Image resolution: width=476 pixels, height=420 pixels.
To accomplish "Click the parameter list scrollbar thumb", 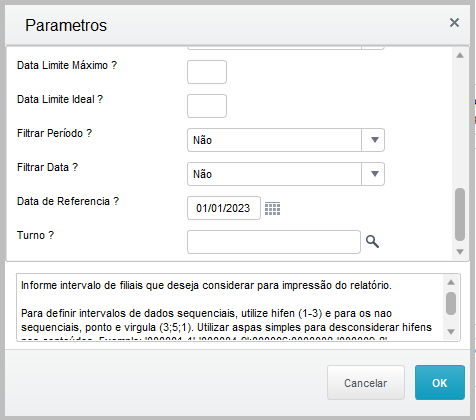I will click(460, 214).
